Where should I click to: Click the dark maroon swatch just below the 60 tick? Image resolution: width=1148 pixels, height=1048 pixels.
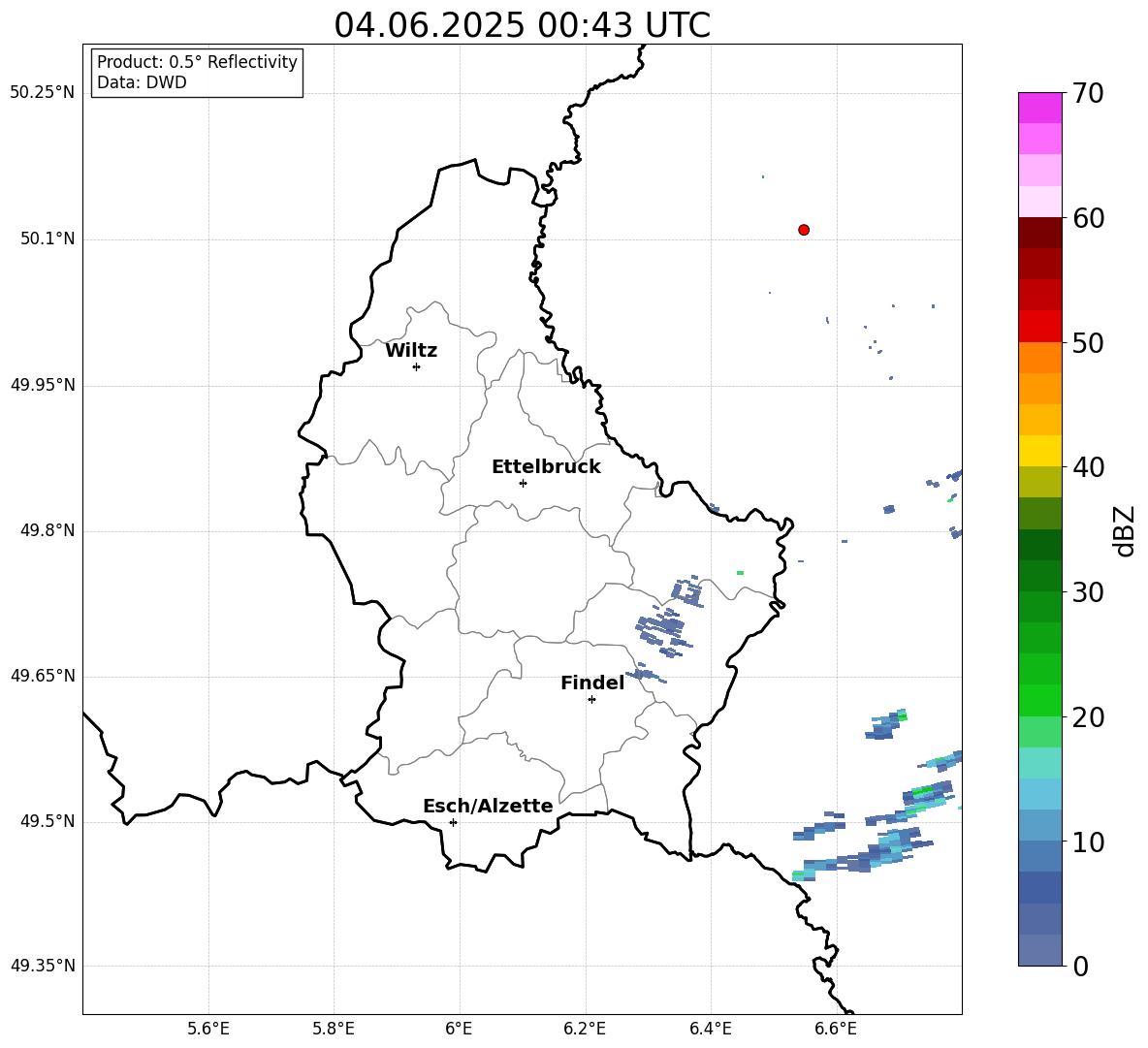coord(1039,233)
